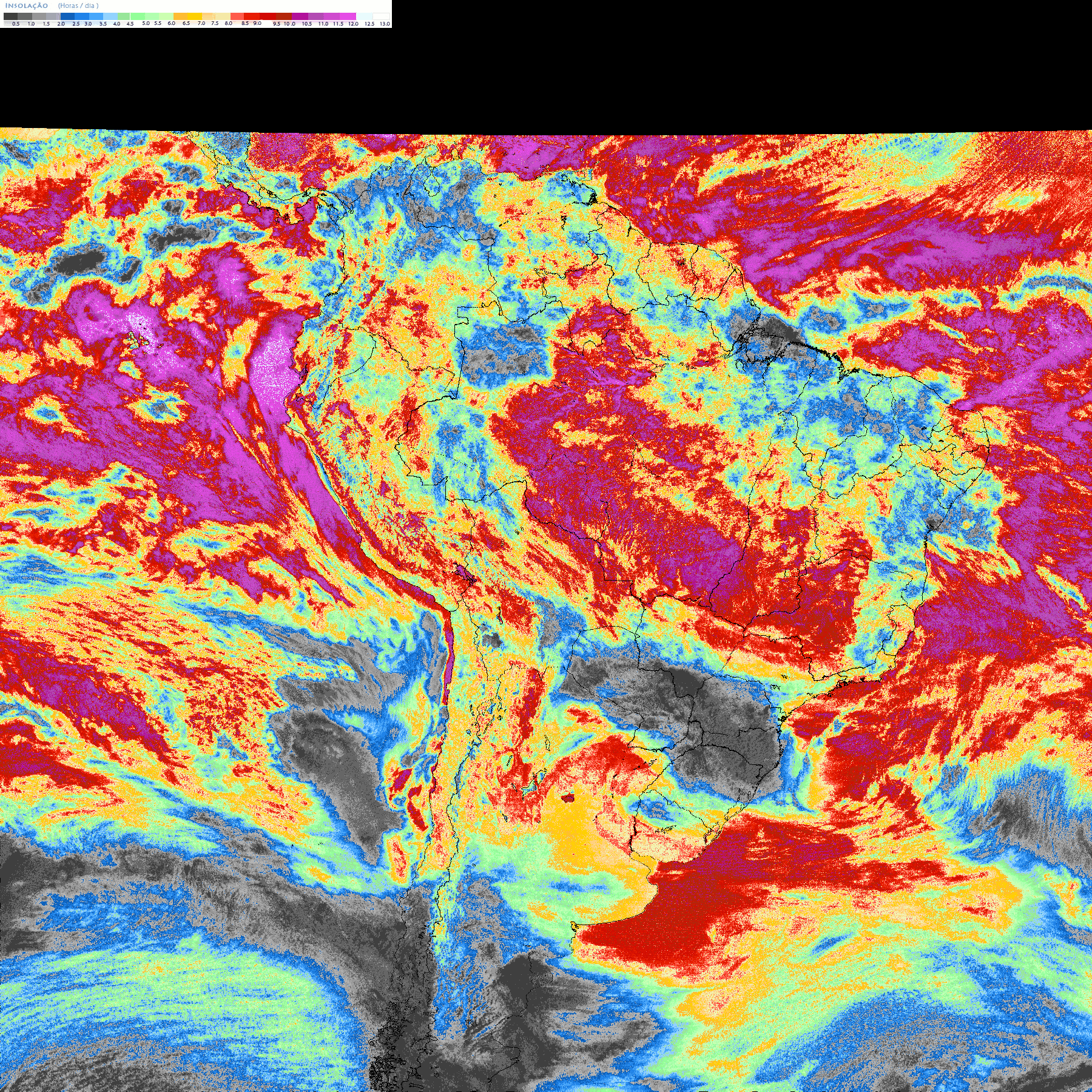
Task: Select the bright magenta swatch for 12.0 hours
Action: point(348,16)
